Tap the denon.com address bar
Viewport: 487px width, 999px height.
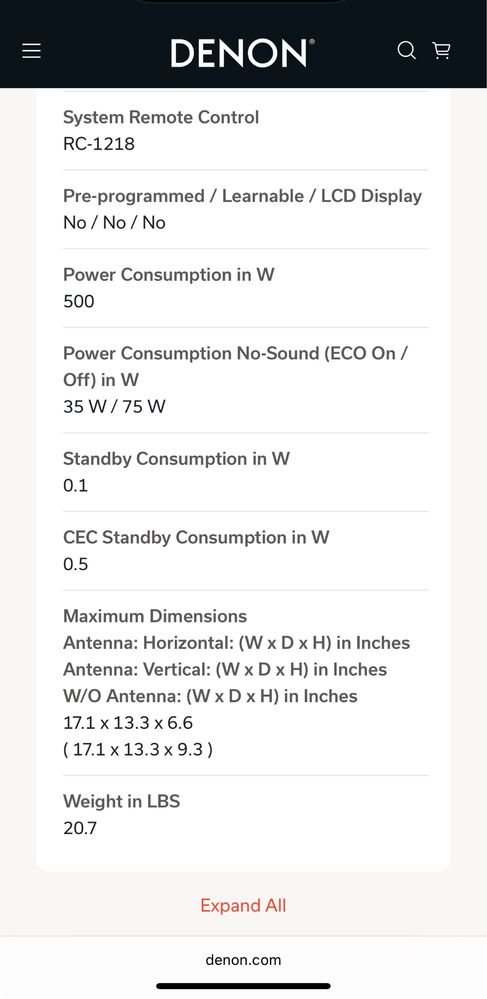pyautogui.click(x=243, y=959)
